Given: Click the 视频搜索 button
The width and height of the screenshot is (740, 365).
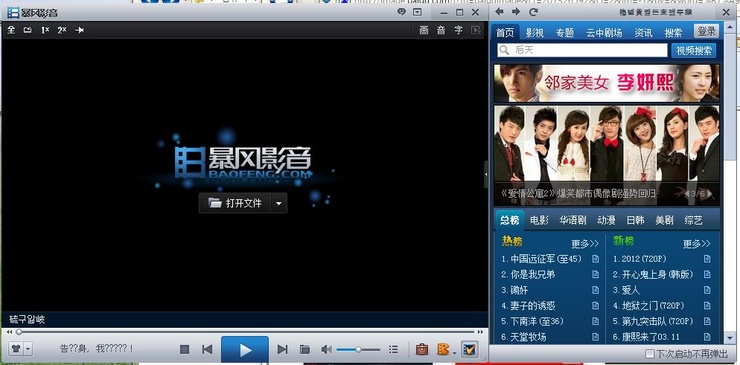Looking at the screenshot, I should click(x=693, y=51).
